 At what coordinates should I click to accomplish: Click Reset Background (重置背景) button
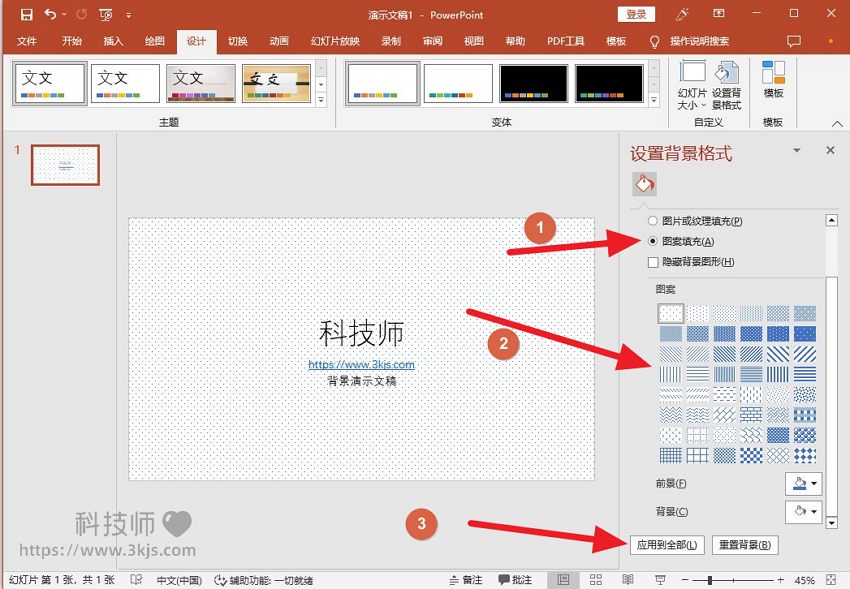(745, 545)
